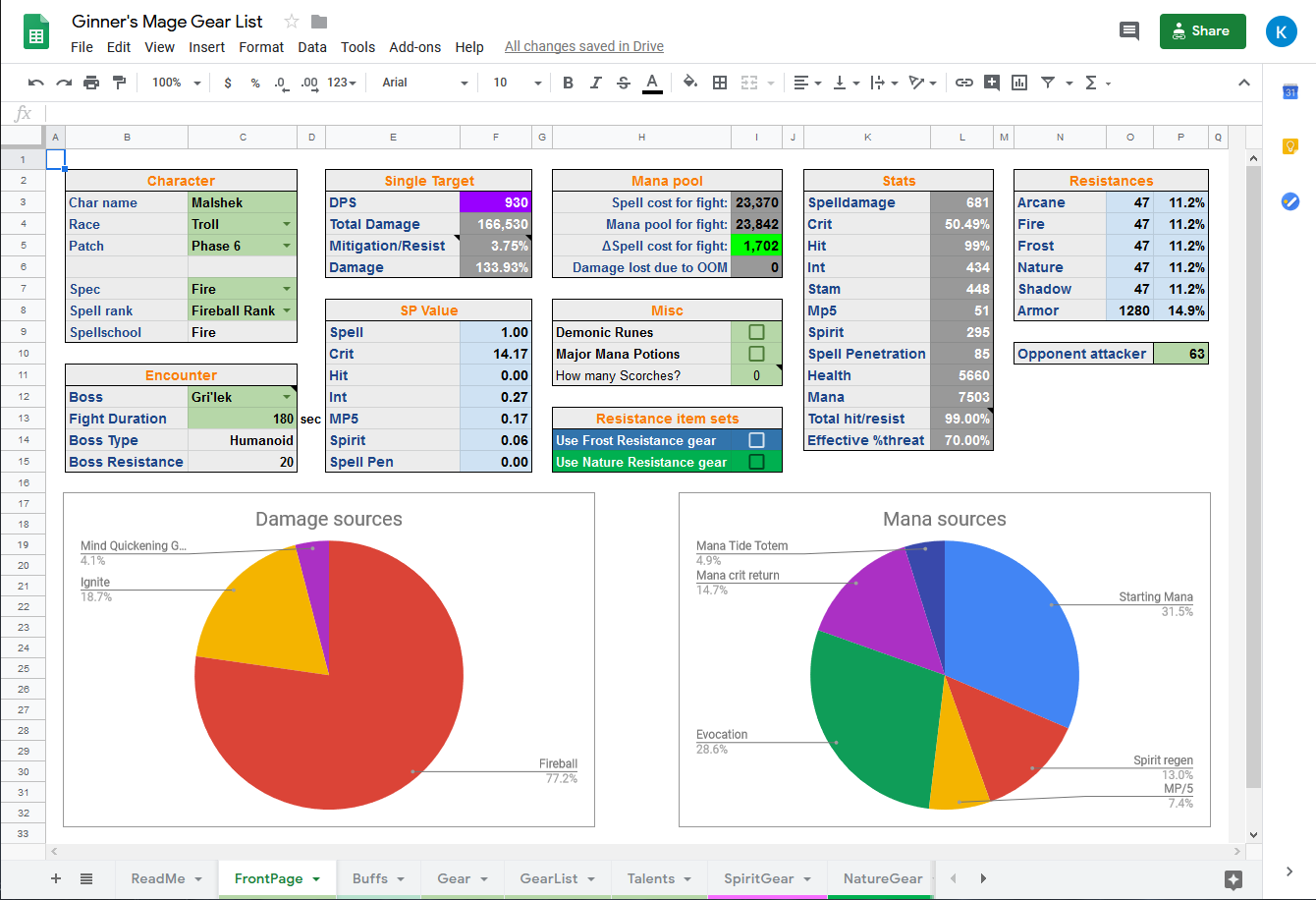
Task: Add a new sheet
Action: tap(56, 878)
